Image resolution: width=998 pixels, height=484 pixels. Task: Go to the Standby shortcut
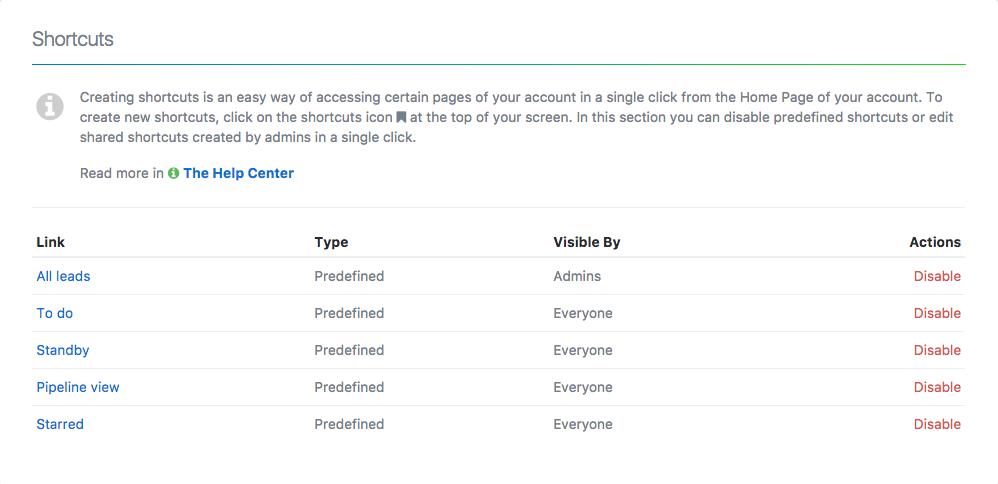63,350
